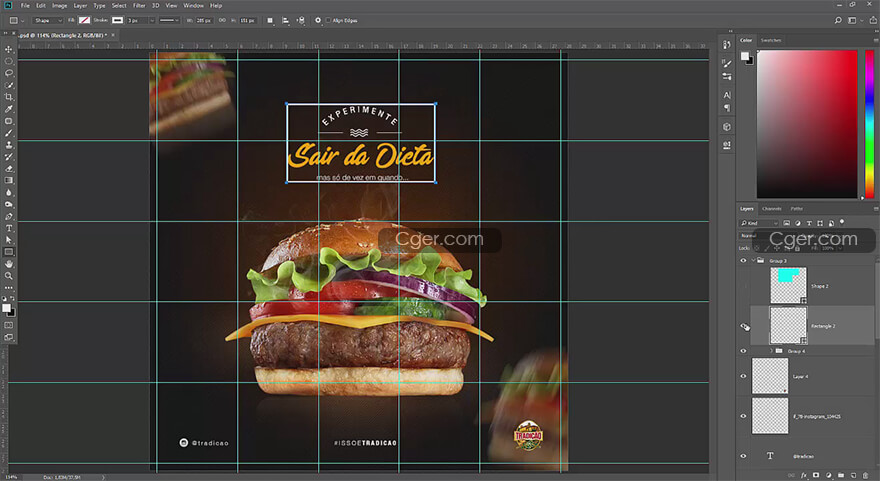
Task: Open the 3D panel icon in dock
Action: 727,127
